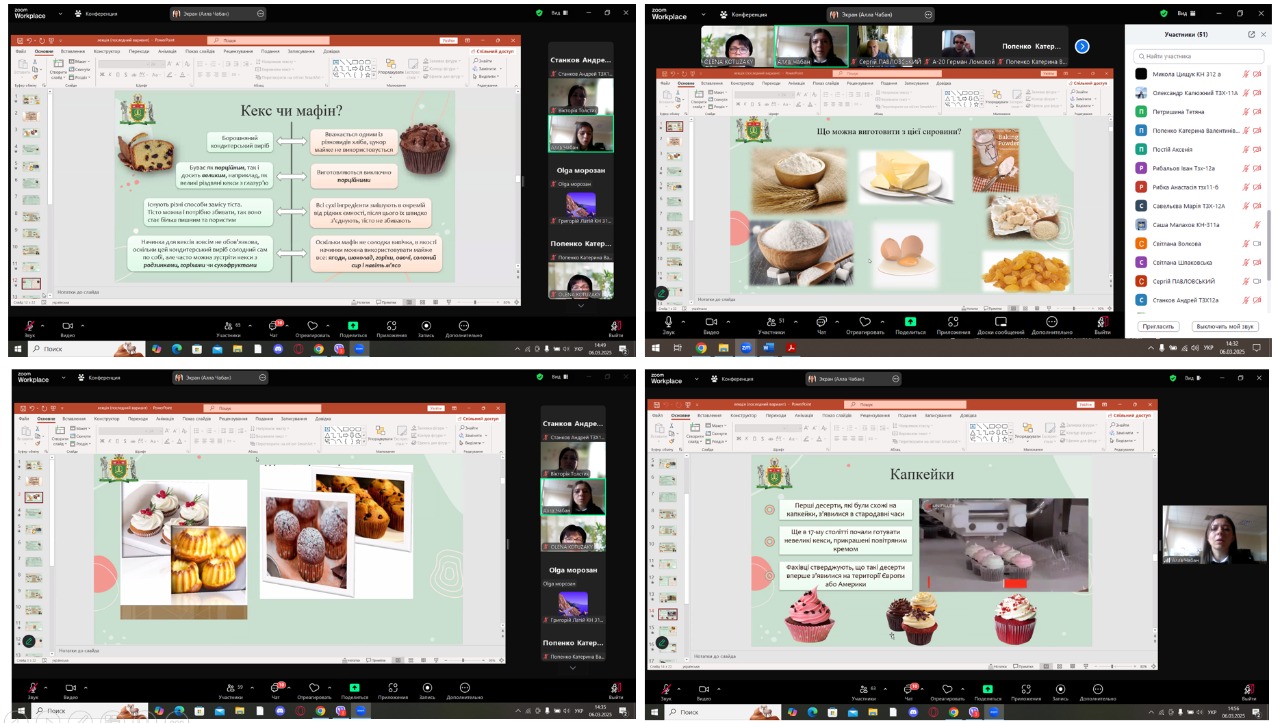Click the green Поделиться share icon beside Доски сообщений
This screenshot has width=1280, height=723.
[910, 322]
